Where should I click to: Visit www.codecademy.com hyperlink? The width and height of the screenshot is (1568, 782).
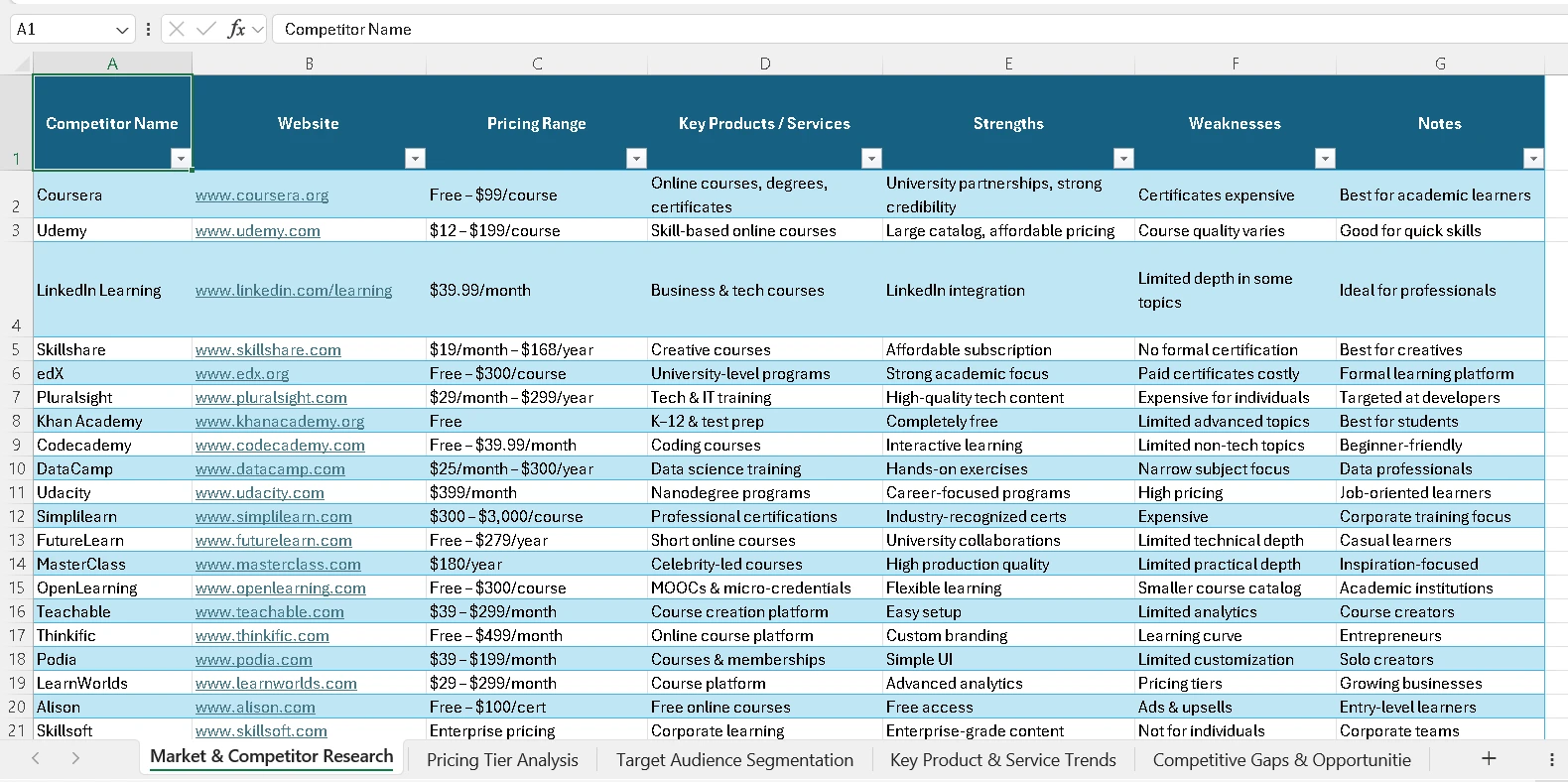pos(280,446)
